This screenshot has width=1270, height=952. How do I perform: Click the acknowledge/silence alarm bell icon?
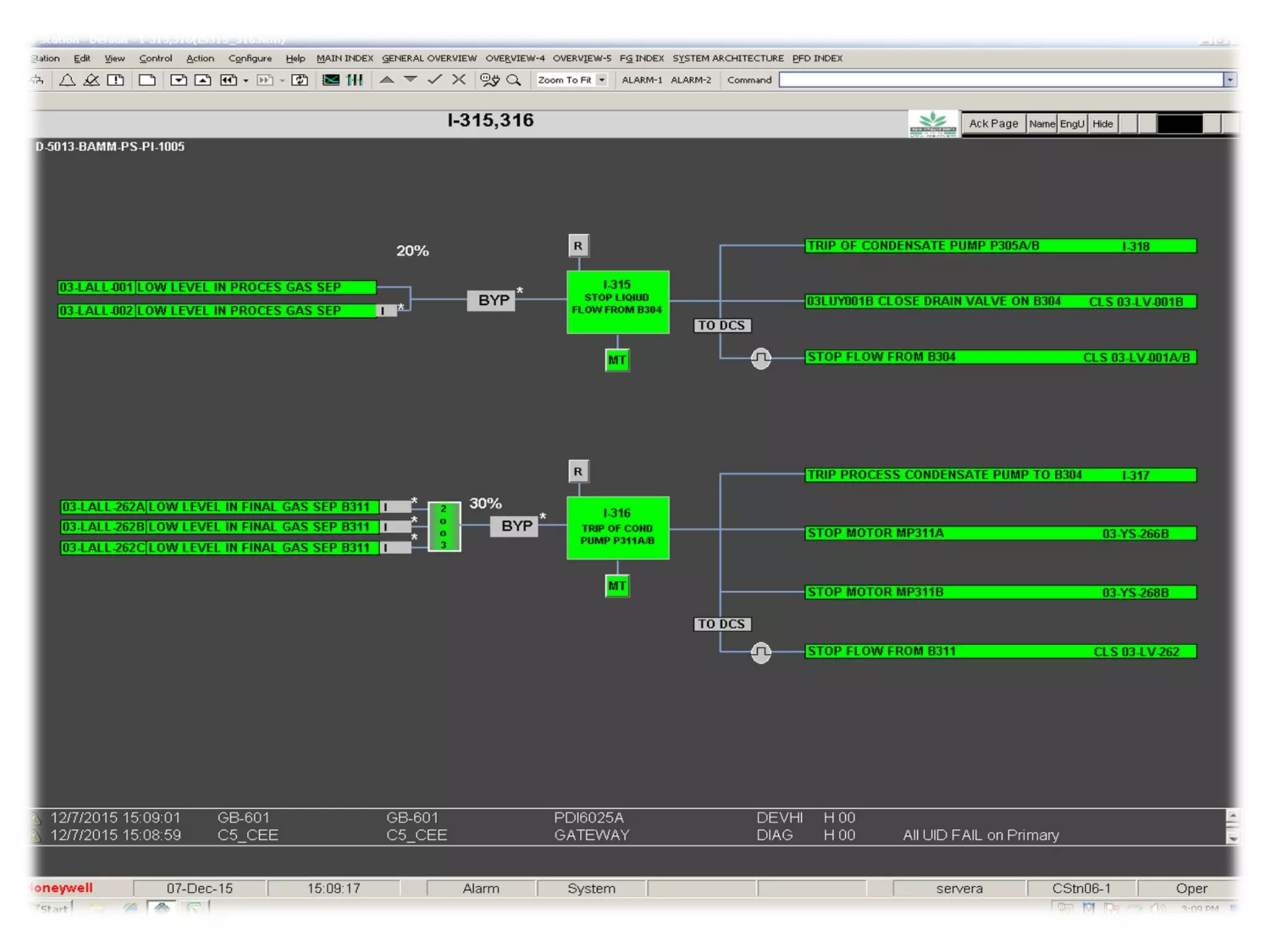[x=91, y=80]
